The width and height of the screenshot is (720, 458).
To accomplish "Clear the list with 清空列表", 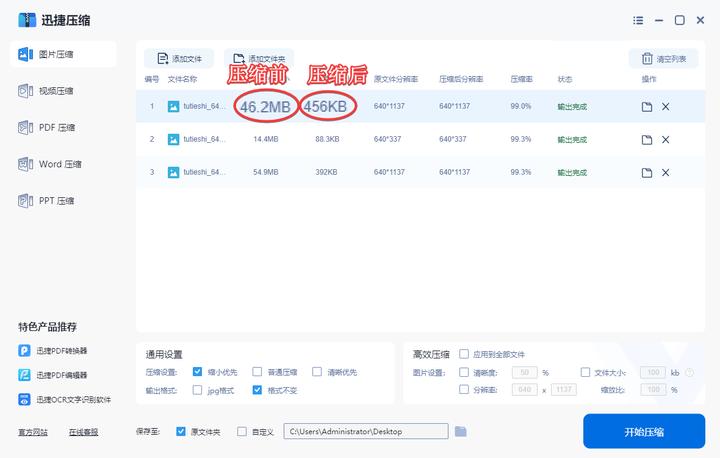I will (x=664, y=59).
